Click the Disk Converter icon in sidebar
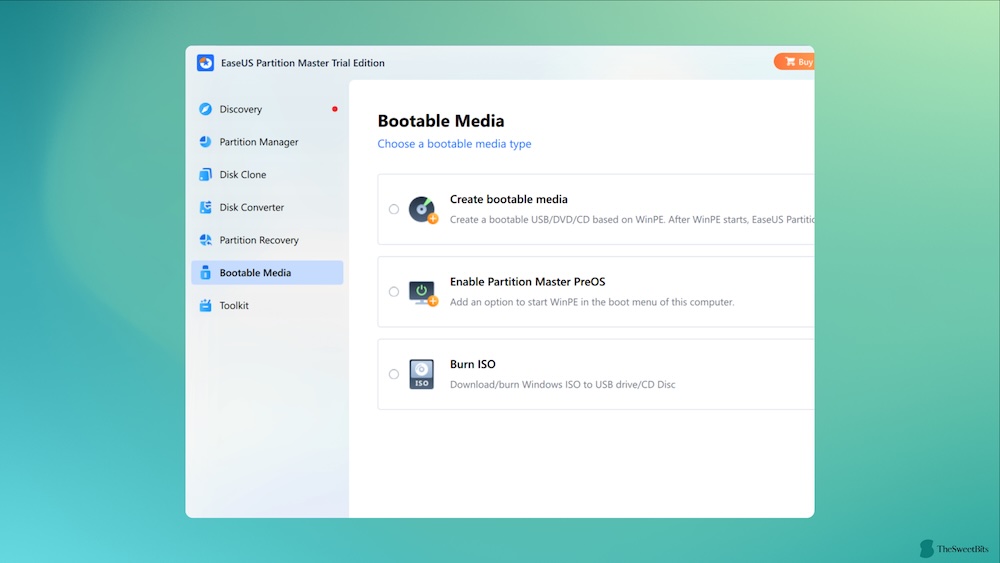 205,207
